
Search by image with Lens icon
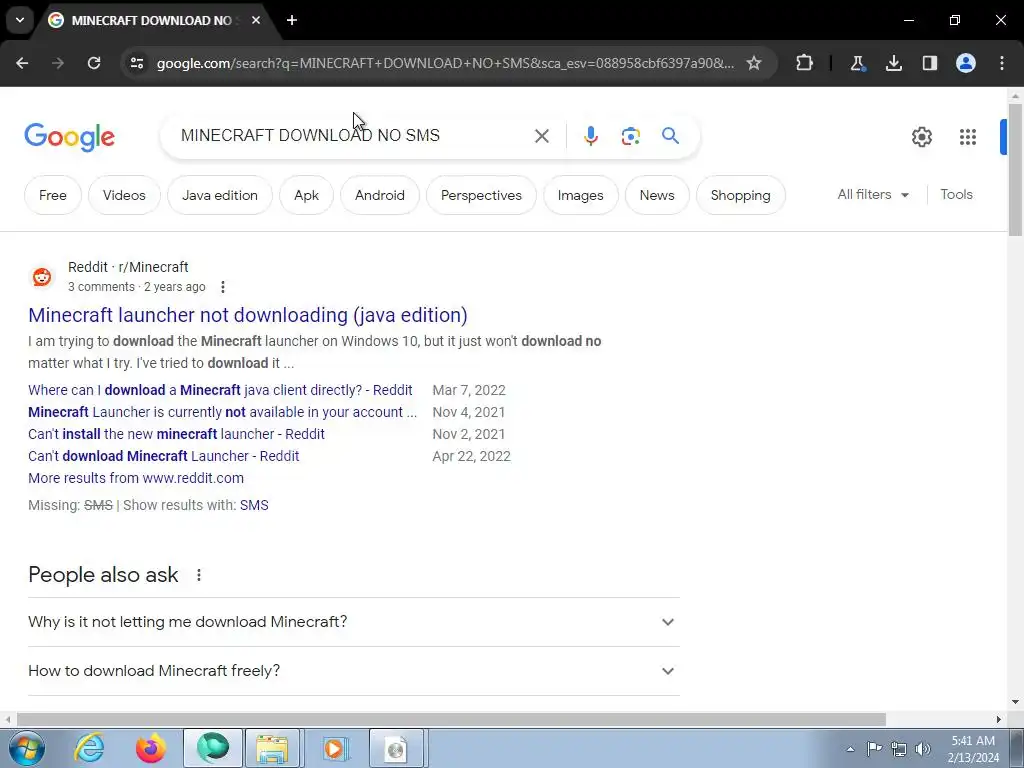point(630,136)
